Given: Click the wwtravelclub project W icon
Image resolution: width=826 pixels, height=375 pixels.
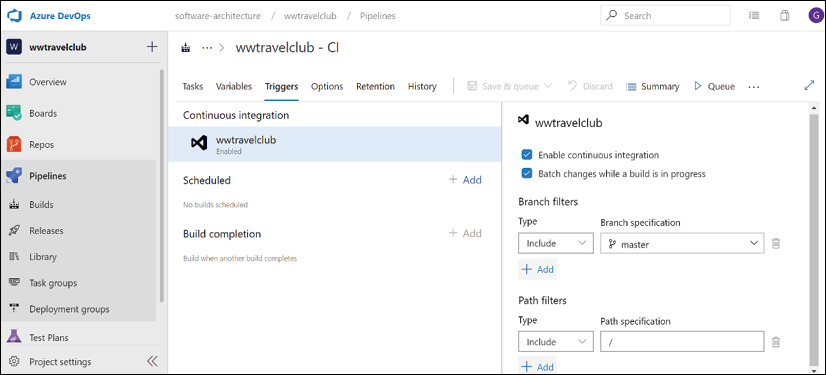Looking at the screenshot, I should tap(14, 47).
